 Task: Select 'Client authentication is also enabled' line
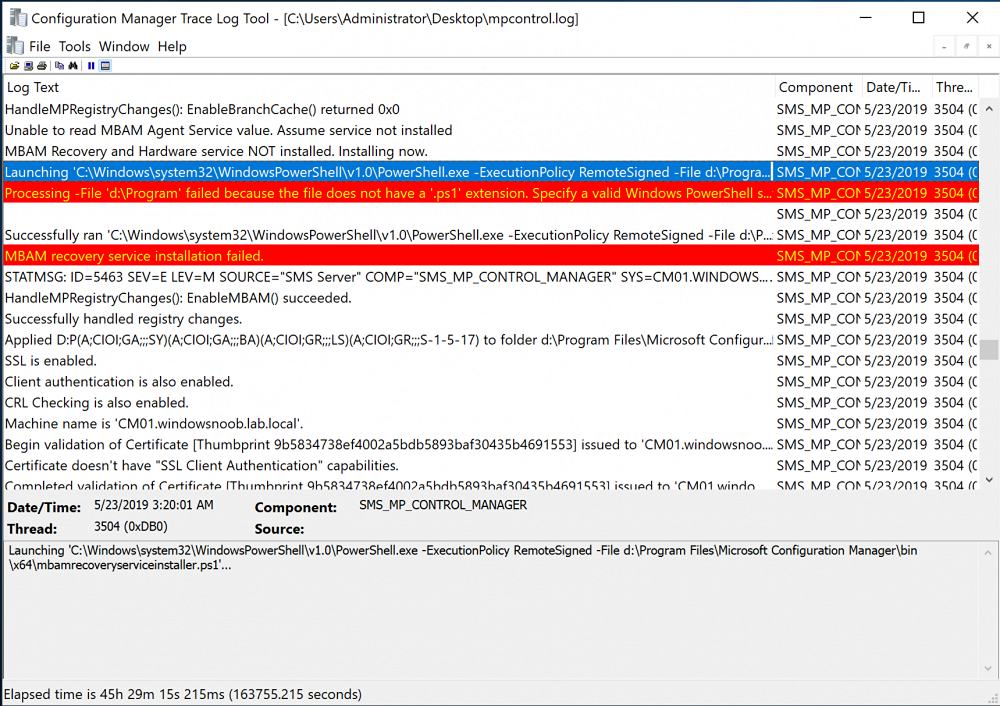click(x=491, y=382)
